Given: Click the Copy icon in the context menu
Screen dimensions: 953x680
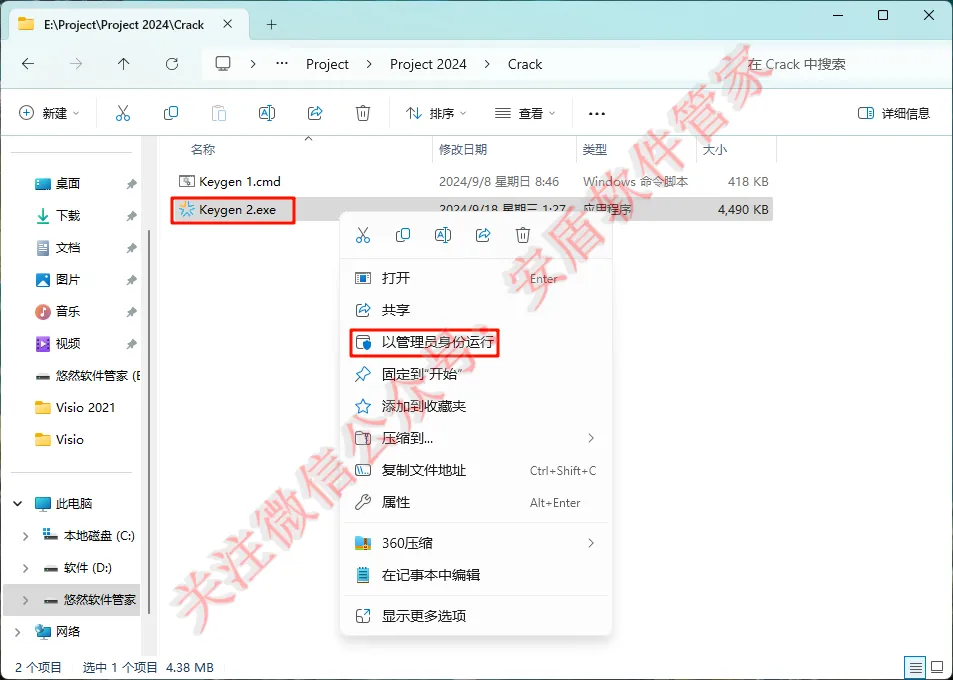Looking at the screenshot, I should point(402,235).
